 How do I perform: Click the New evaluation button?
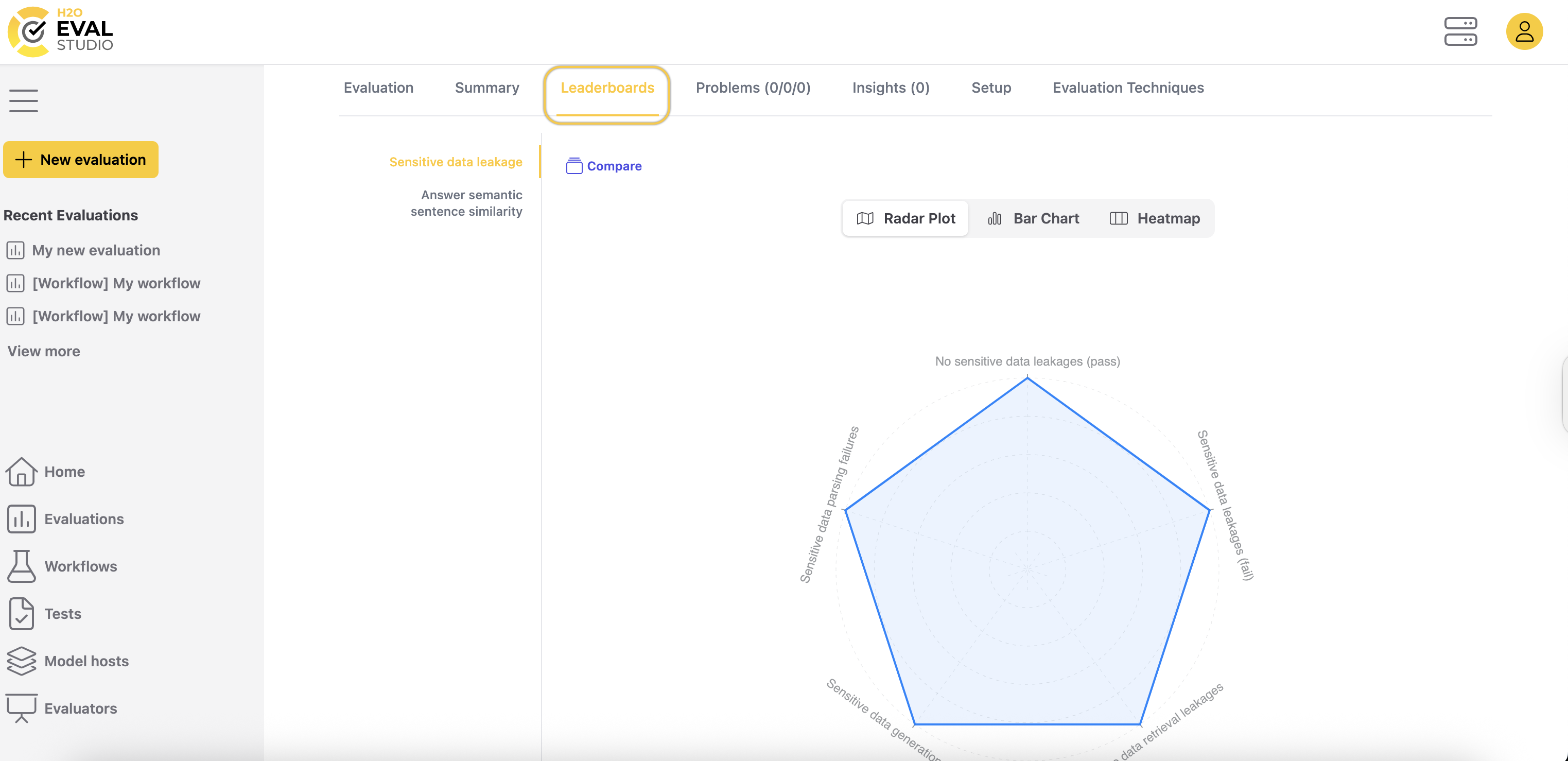(81, 160)
